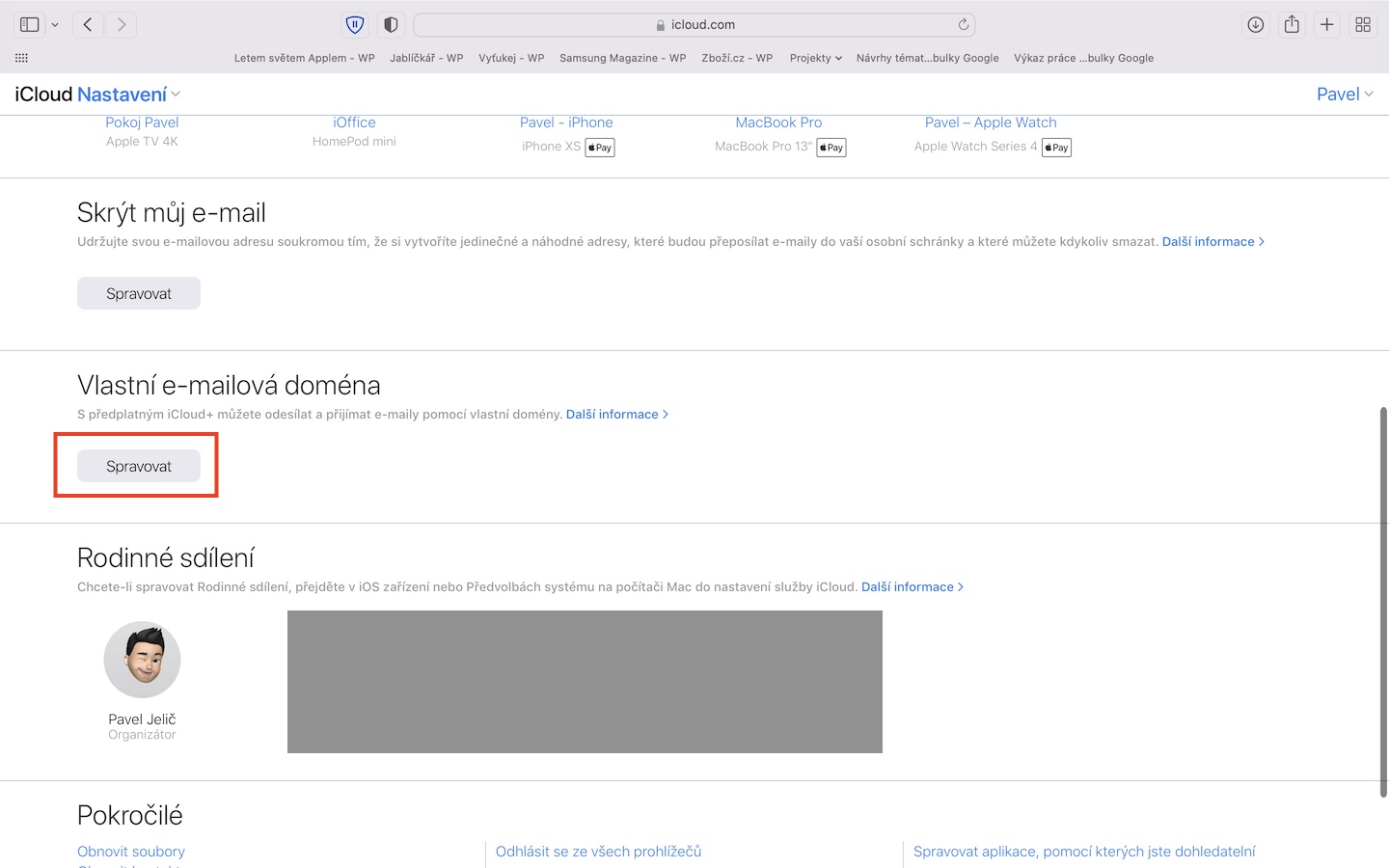Go forward to the next page
1389x868 pixels.
point(122,25)
